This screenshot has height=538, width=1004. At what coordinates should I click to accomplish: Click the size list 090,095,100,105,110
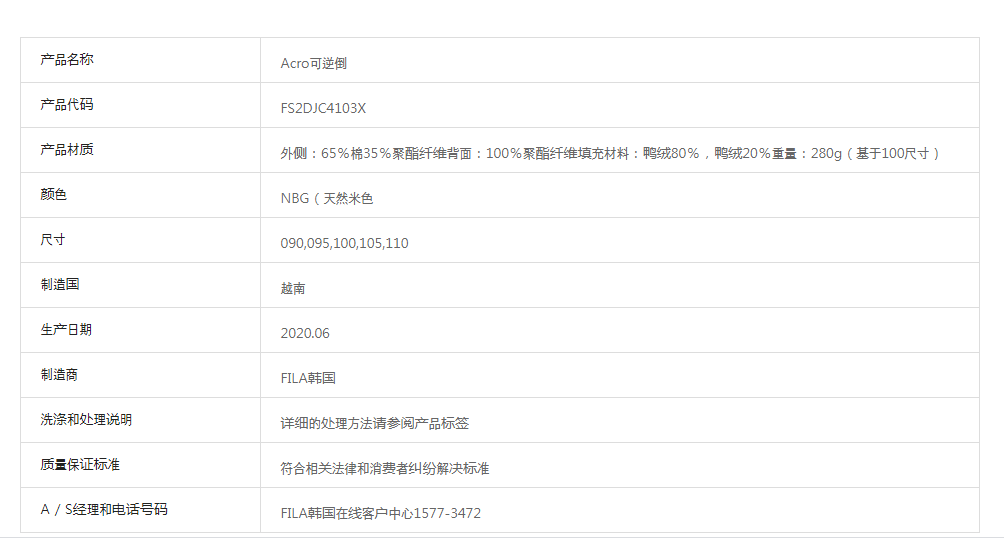[344, 243]
